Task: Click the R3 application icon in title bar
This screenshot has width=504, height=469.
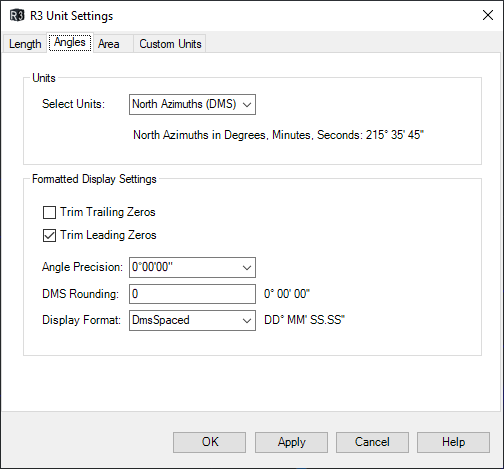Action: [x=17, y=15]
